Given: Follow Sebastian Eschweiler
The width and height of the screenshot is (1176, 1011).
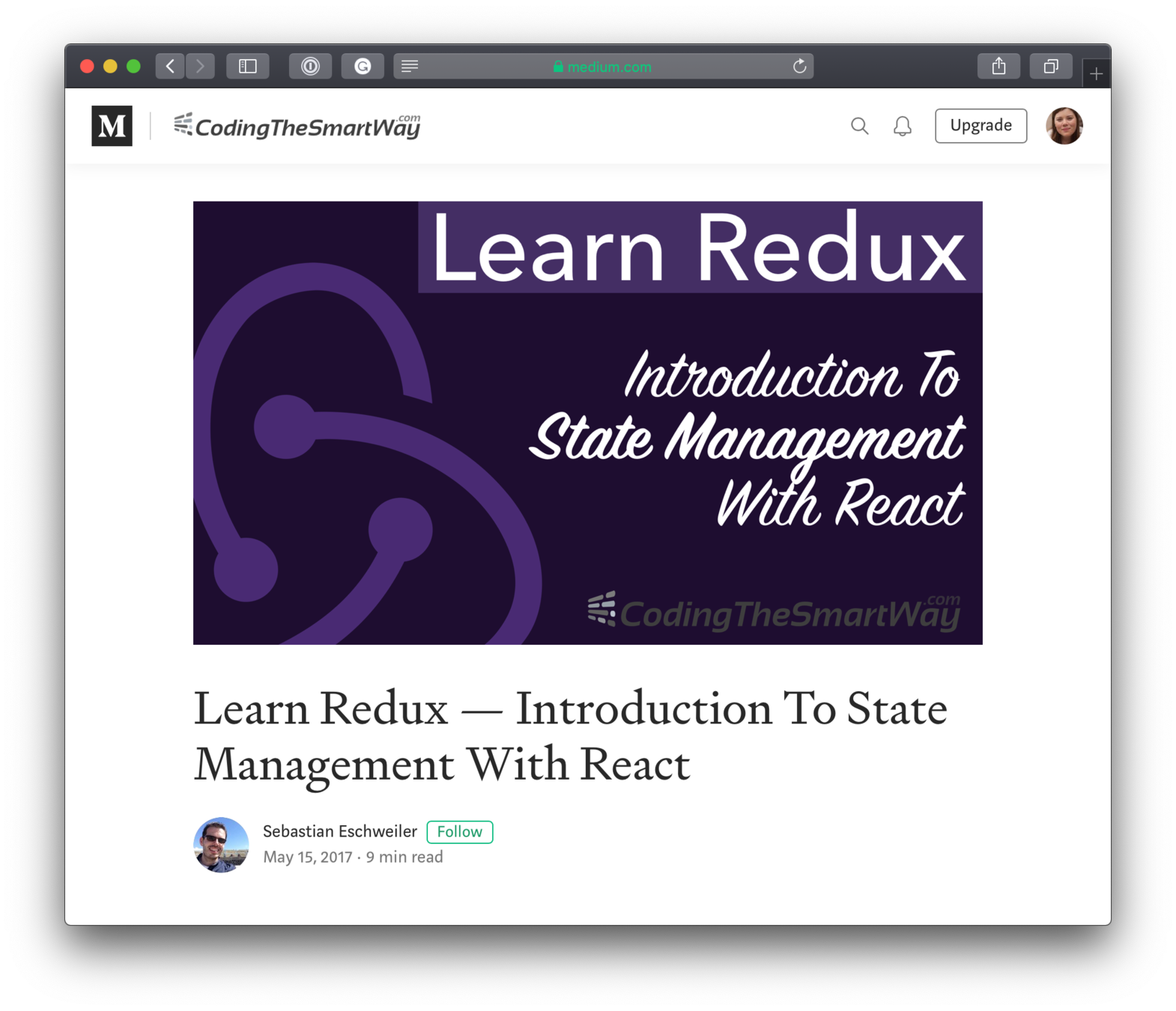Looking at the screenshot, I should [x=460, y=832].
